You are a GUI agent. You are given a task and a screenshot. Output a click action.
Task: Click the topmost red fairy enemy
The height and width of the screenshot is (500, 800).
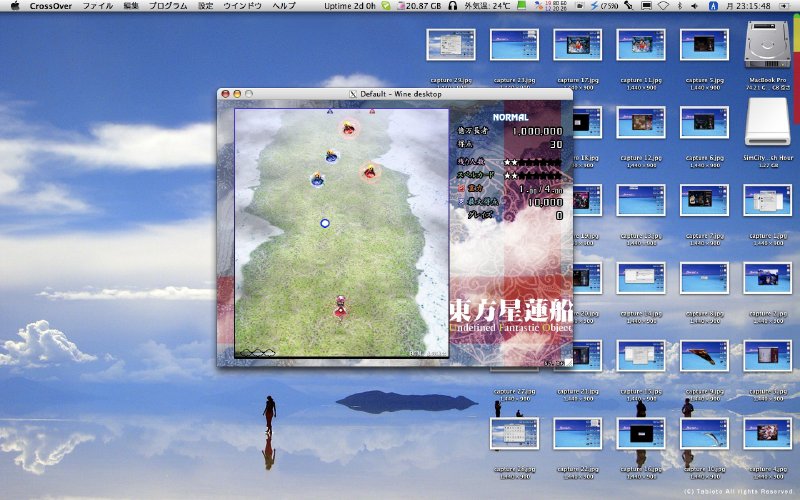(x=348, y=128)
